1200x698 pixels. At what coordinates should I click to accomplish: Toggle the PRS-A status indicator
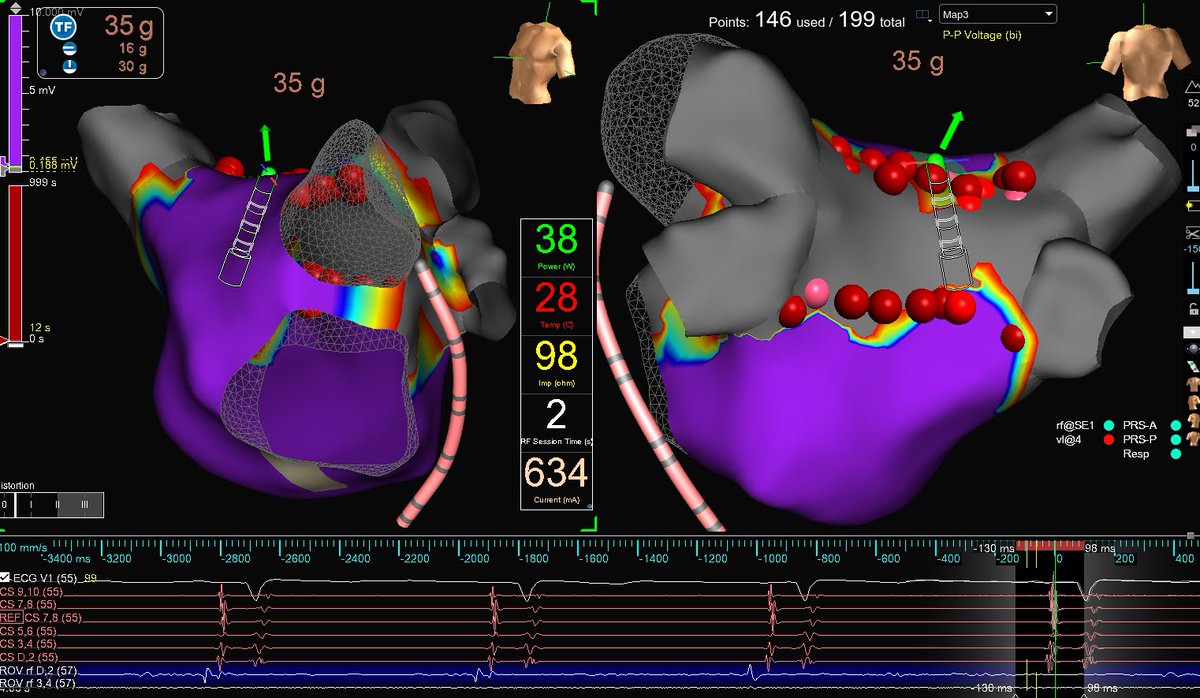pos(1176,426)
